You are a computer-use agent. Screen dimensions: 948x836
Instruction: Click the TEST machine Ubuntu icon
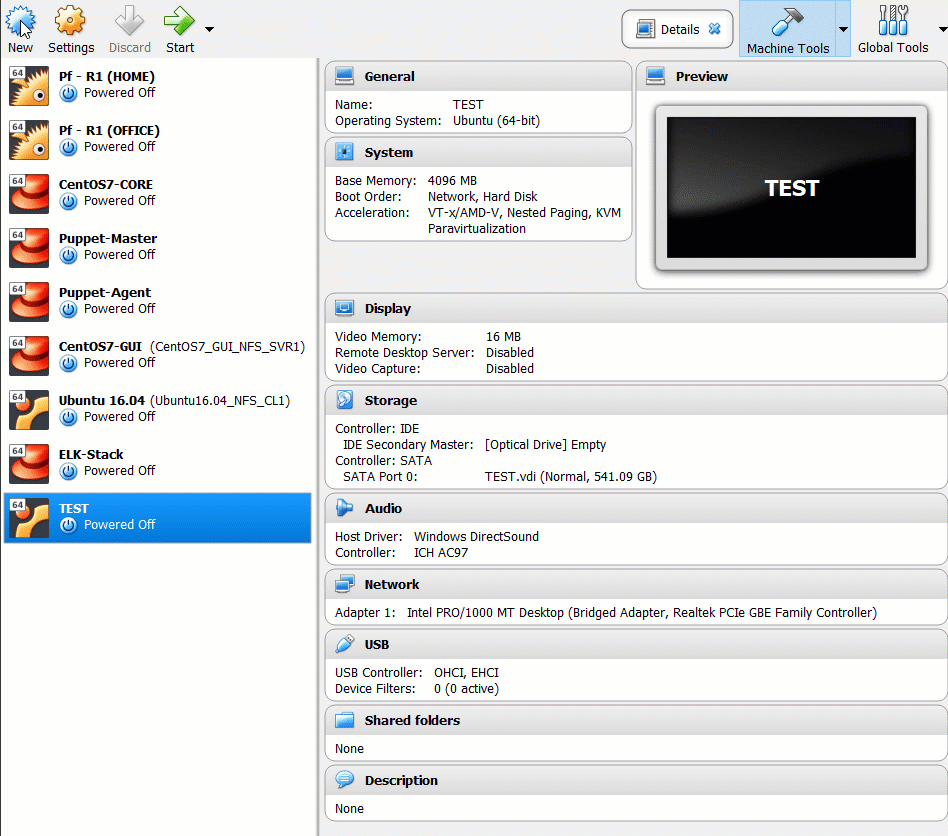[x=29, y=518]
